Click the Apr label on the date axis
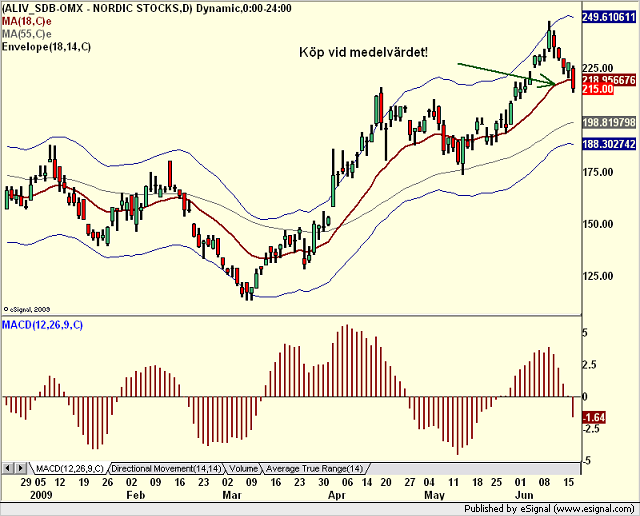Image resolution: width=640 pixels, height=516 pixels. (x=337, y=495)
